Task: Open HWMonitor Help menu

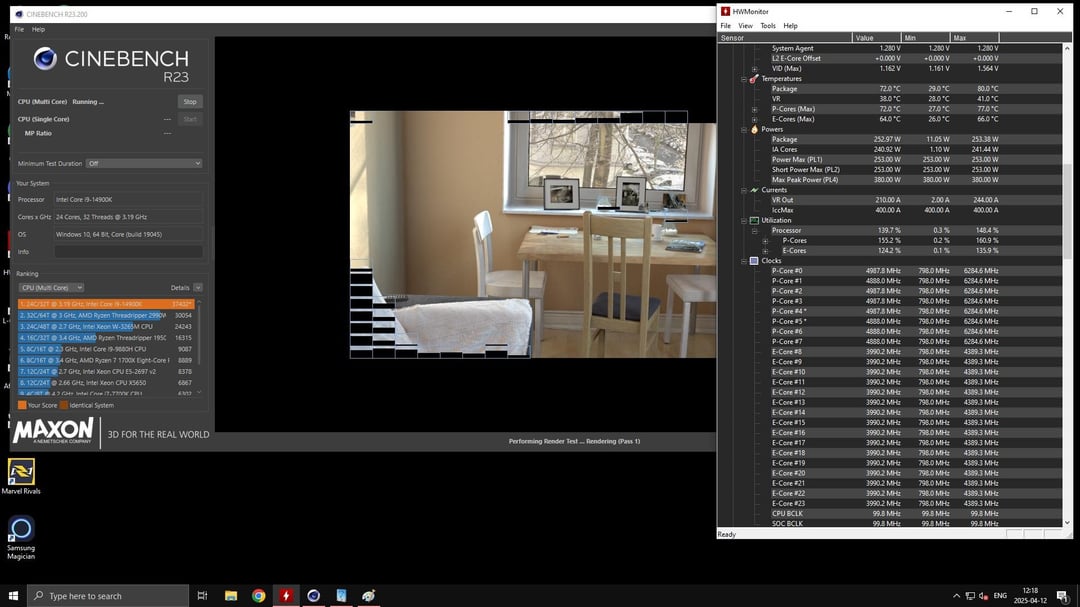Action: (790, 26)
